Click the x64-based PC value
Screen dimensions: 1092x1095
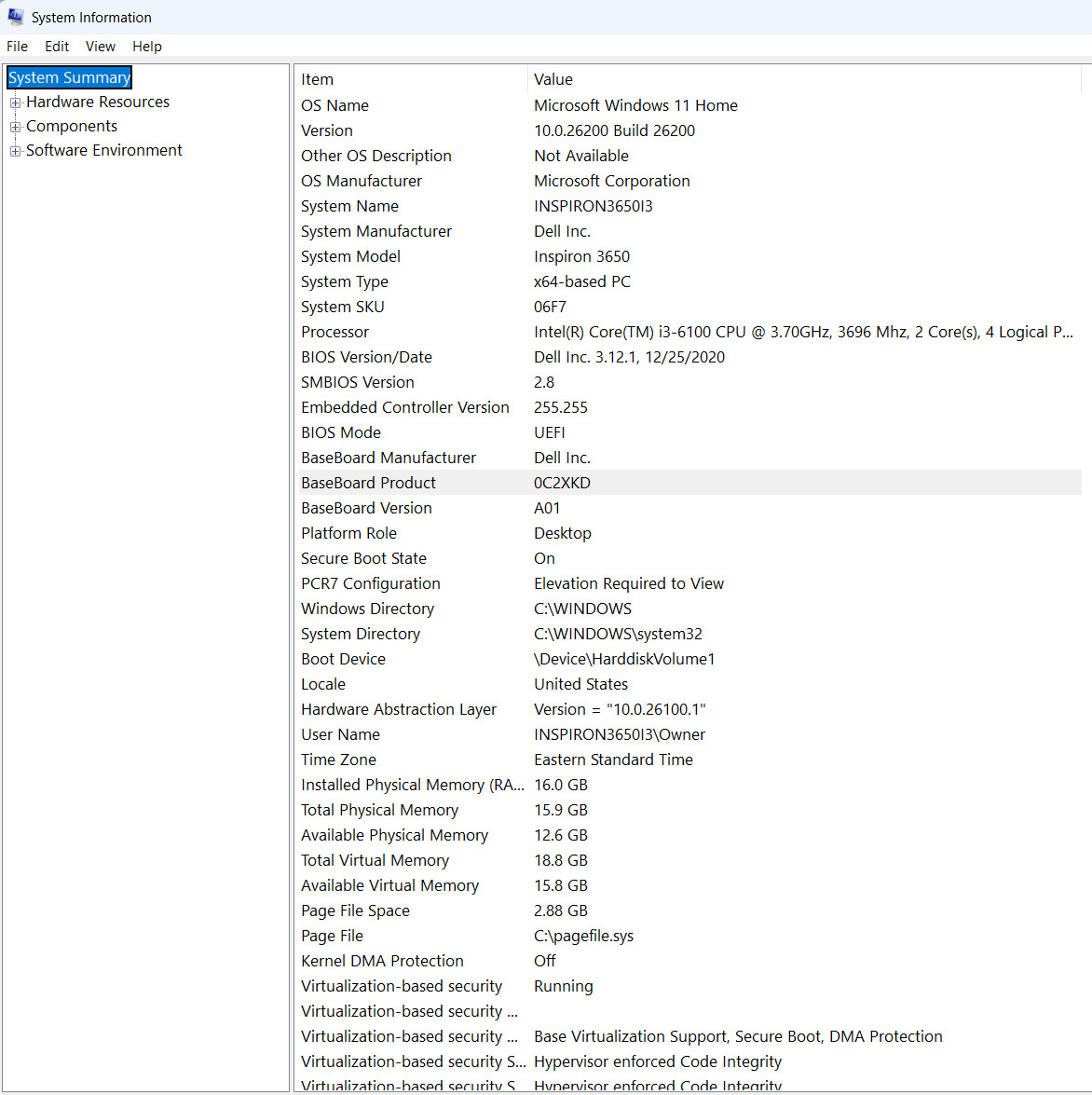(582, 281)
